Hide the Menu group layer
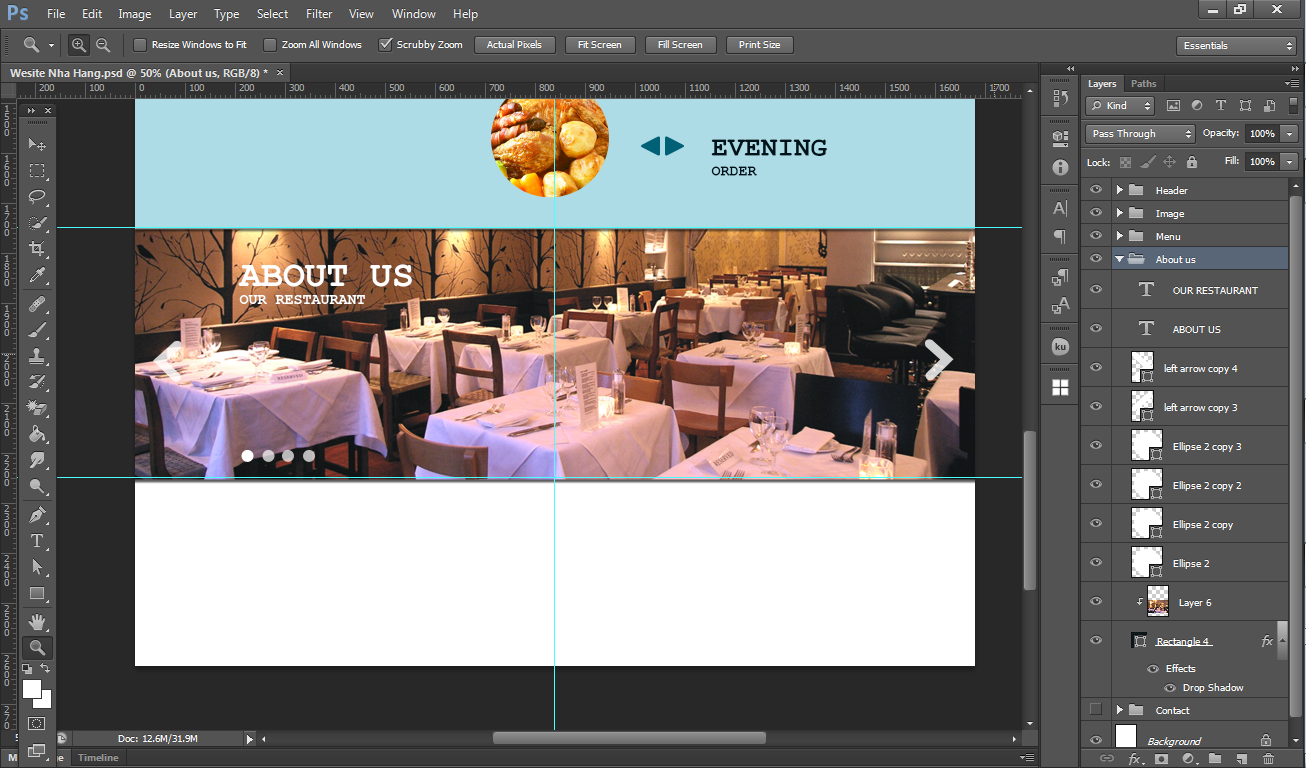Screen dimensions: 1306x768 pyautogui.click(x=1096, y=236)
